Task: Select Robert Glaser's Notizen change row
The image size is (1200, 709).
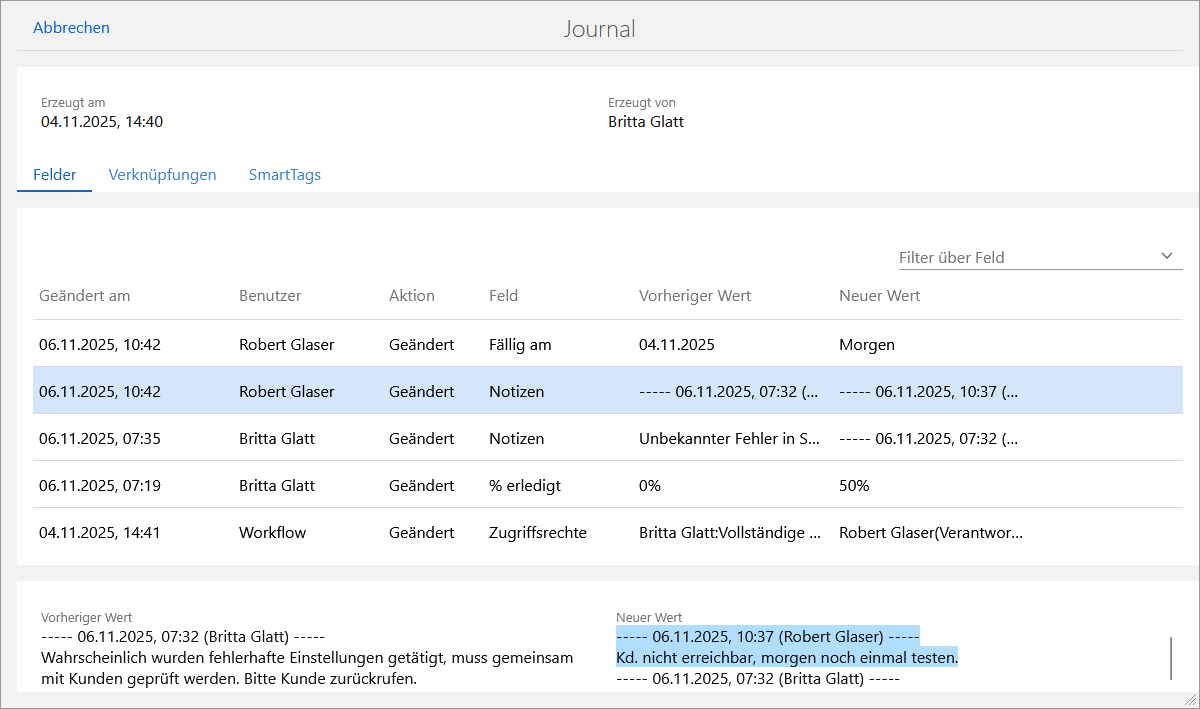Action: coord(520,392)
